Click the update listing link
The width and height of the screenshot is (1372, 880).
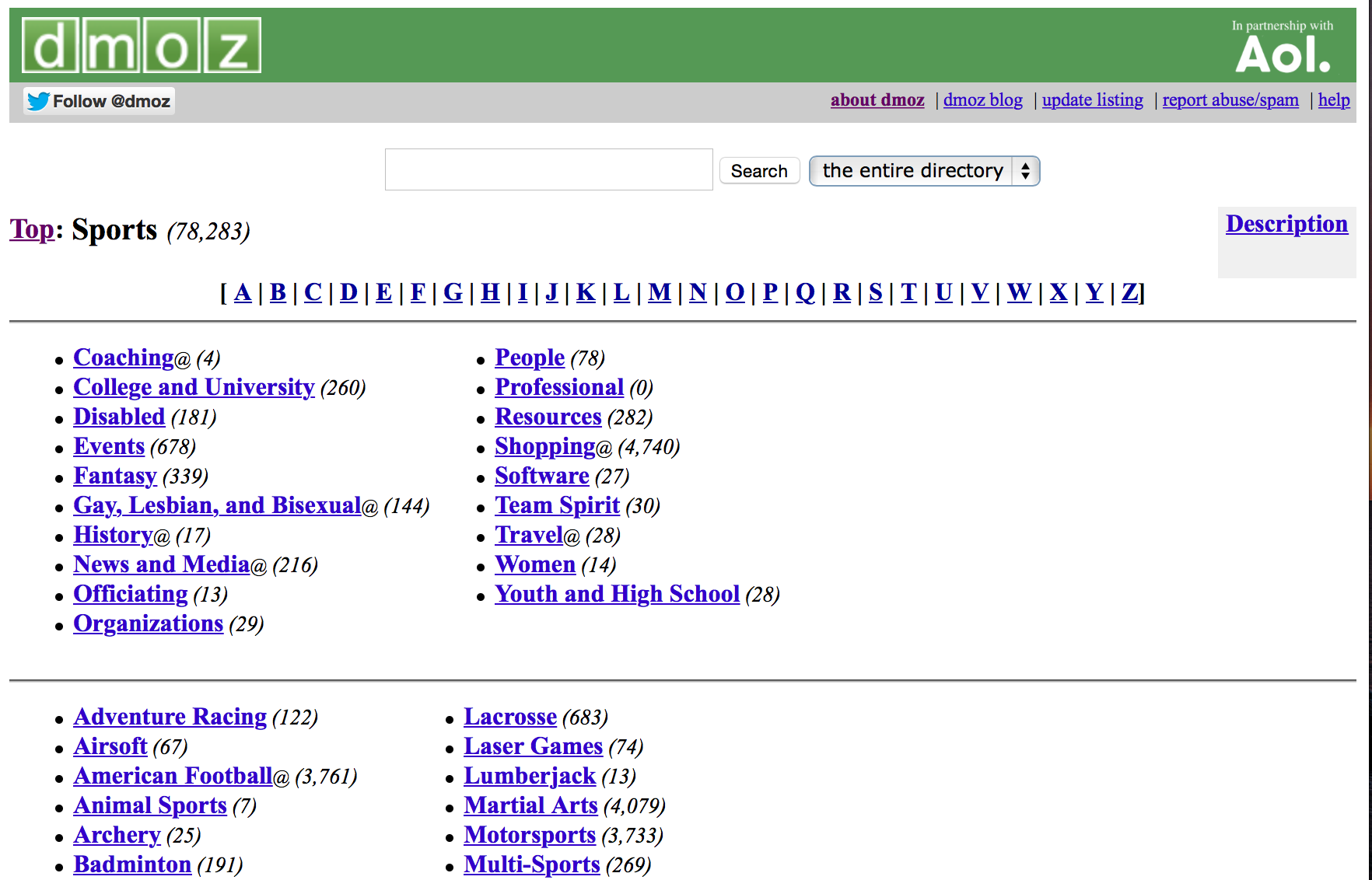tap(1092, 100)
